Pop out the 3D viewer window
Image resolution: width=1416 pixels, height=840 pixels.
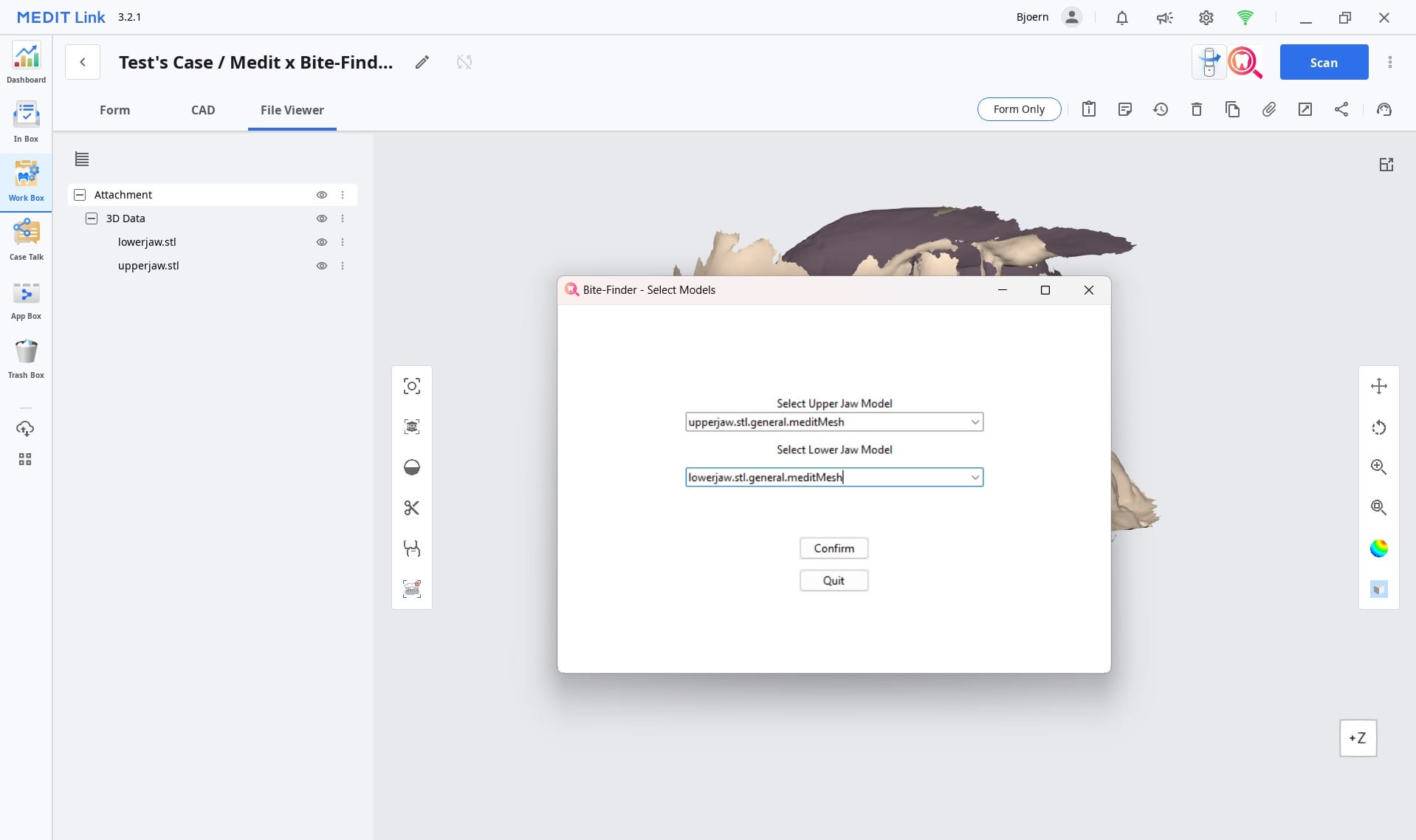pyautogui.click(x=1386, y=165)
